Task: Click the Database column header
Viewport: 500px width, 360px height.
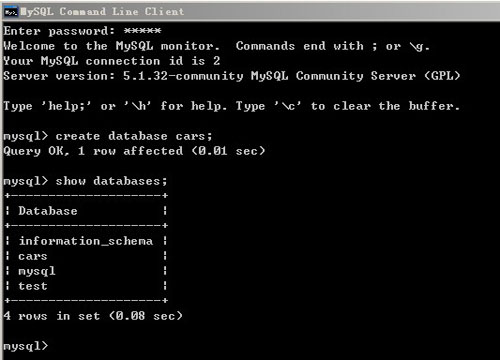Action: (x=48, y=211)
